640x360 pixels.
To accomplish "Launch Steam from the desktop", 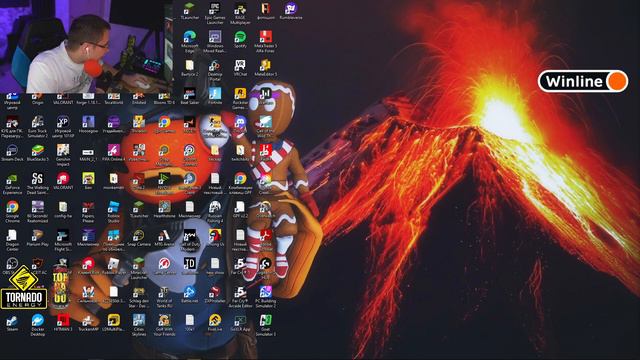I will (12, 322).
